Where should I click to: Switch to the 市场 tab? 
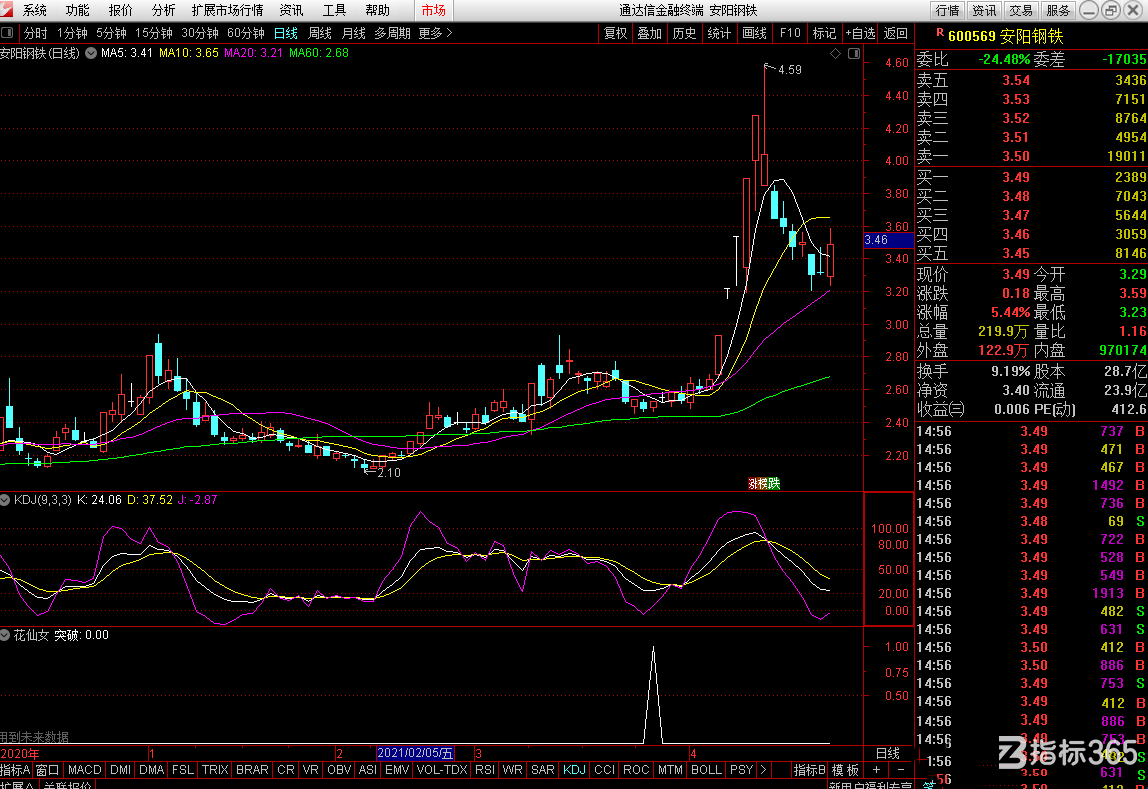point(433,10)
